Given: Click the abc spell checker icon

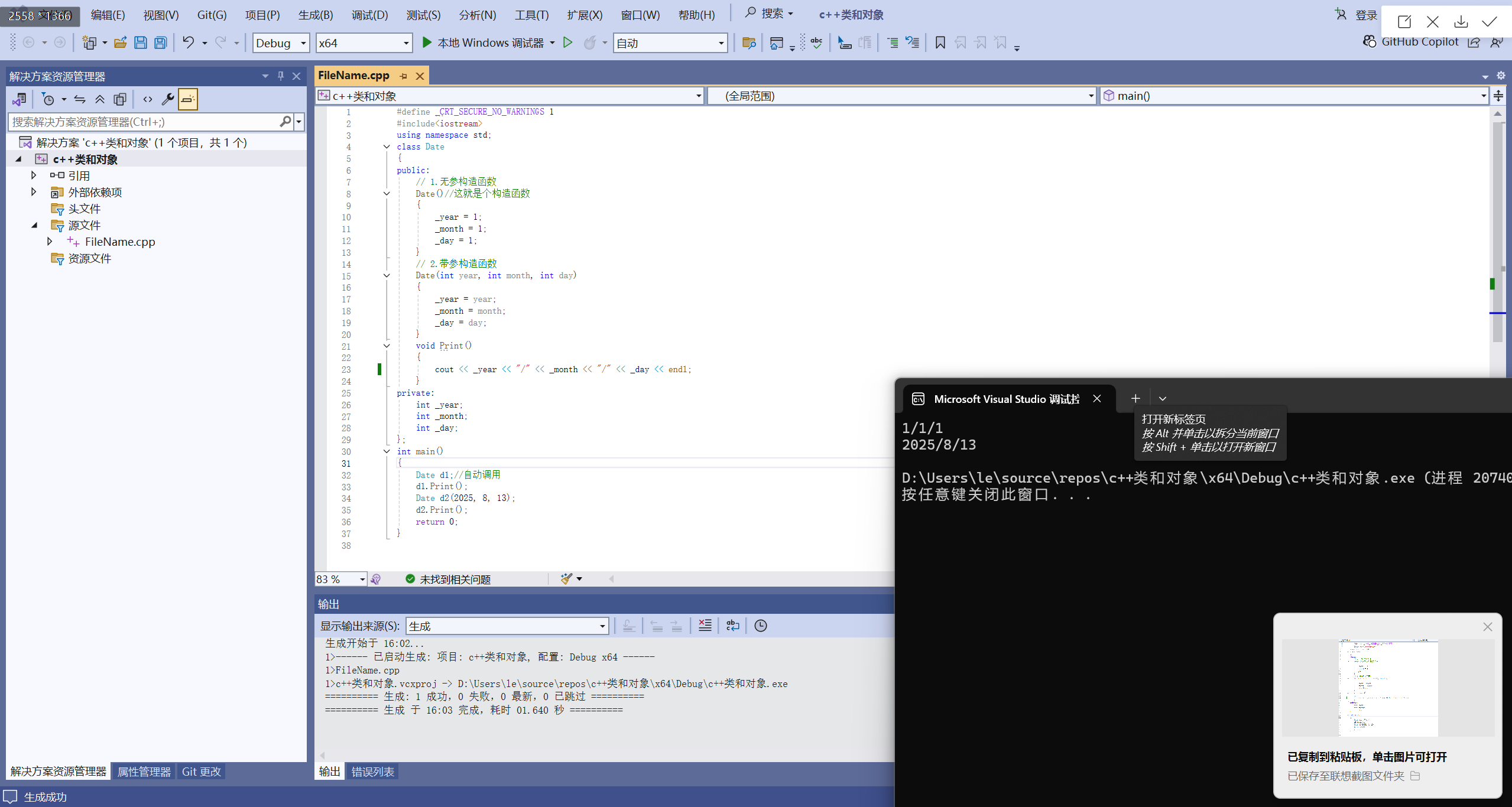Looking at the screenshot, I should click(816, 43).
